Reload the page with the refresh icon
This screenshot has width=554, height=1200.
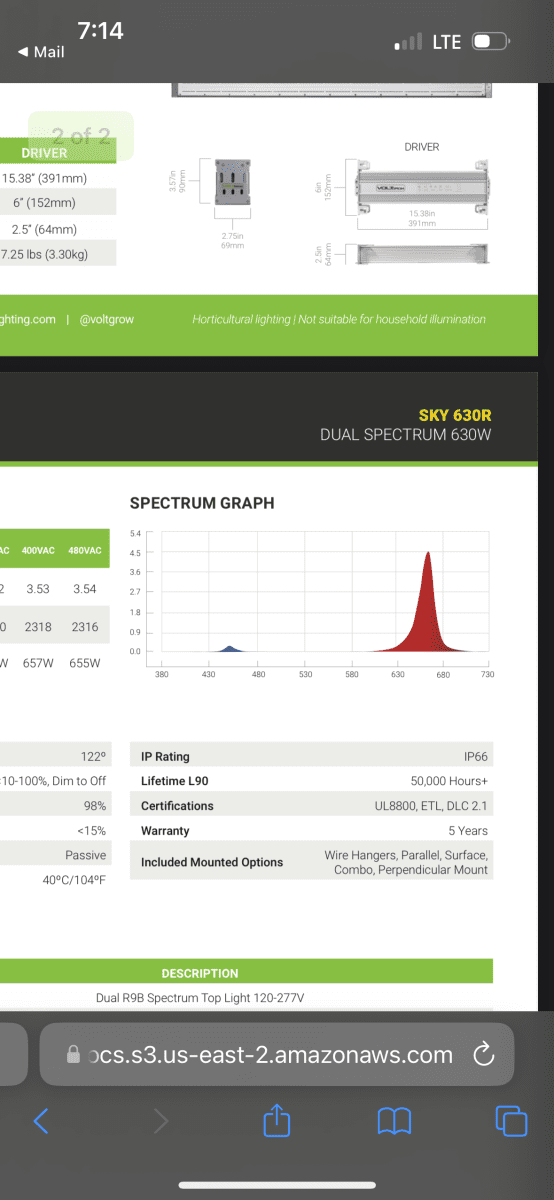484,1054
